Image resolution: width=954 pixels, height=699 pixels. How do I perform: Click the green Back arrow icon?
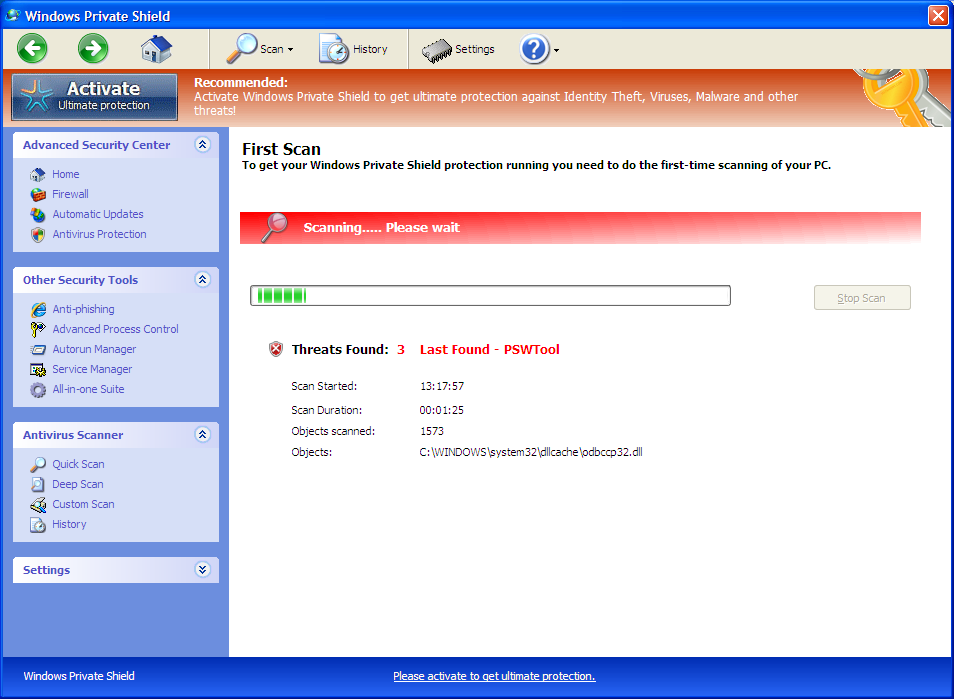[x=32, y=48]
